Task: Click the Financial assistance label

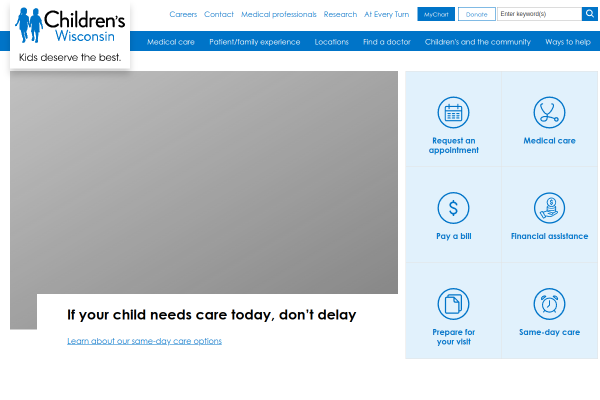Action: [x=549, y=236]
